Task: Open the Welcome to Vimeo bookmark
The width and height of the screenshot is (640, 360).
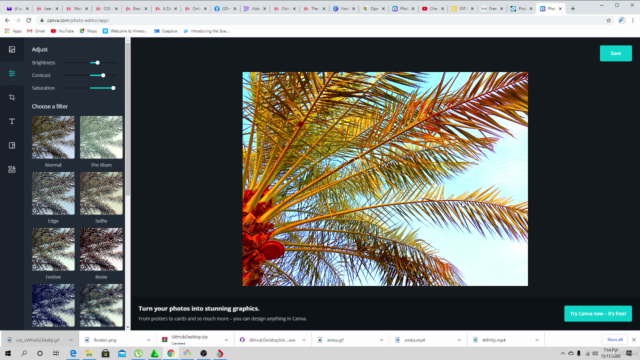Action: (125, 31)
